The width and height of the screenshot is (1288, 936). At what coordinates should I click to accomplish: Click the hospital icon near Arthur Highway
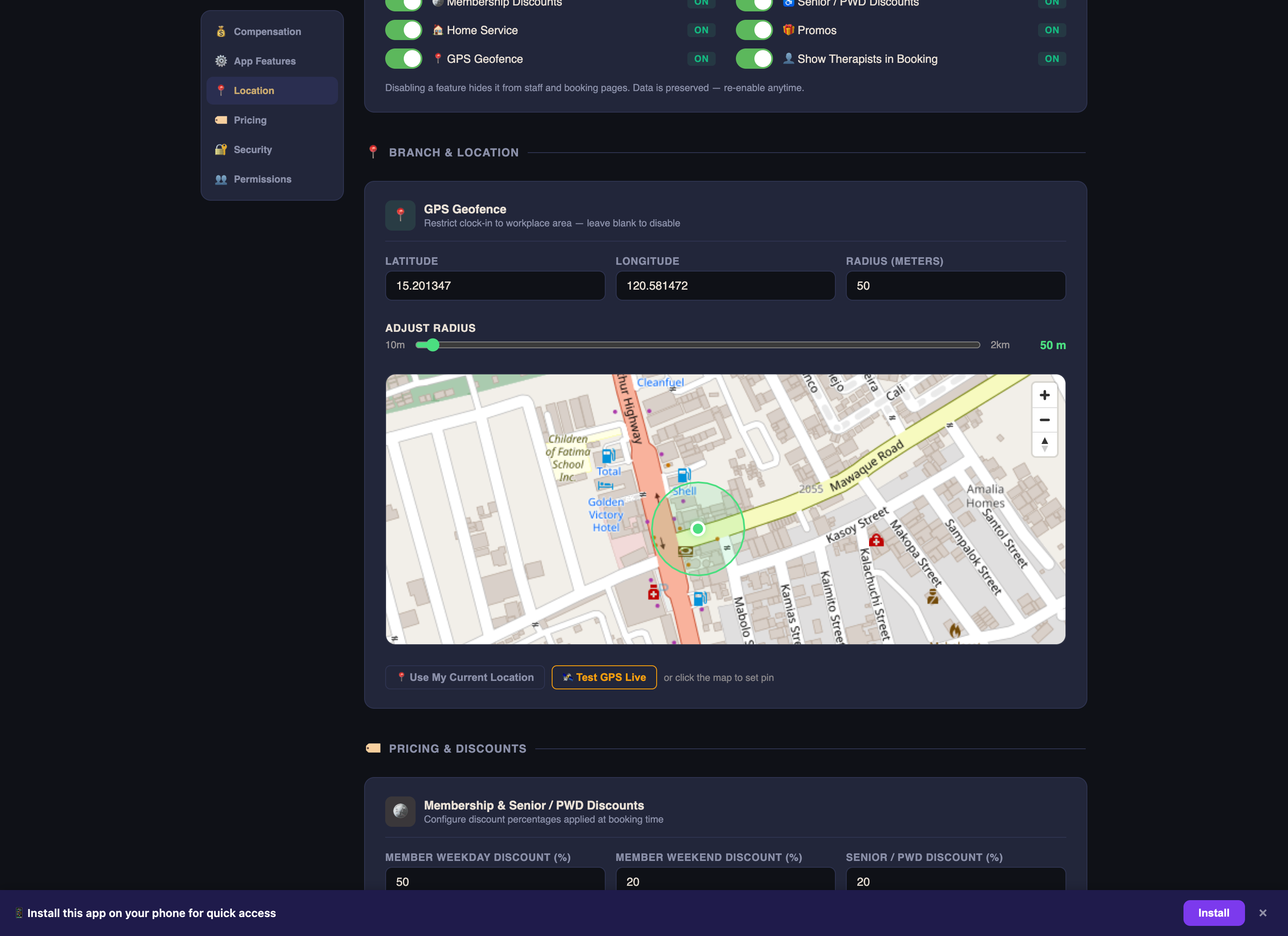654,593
